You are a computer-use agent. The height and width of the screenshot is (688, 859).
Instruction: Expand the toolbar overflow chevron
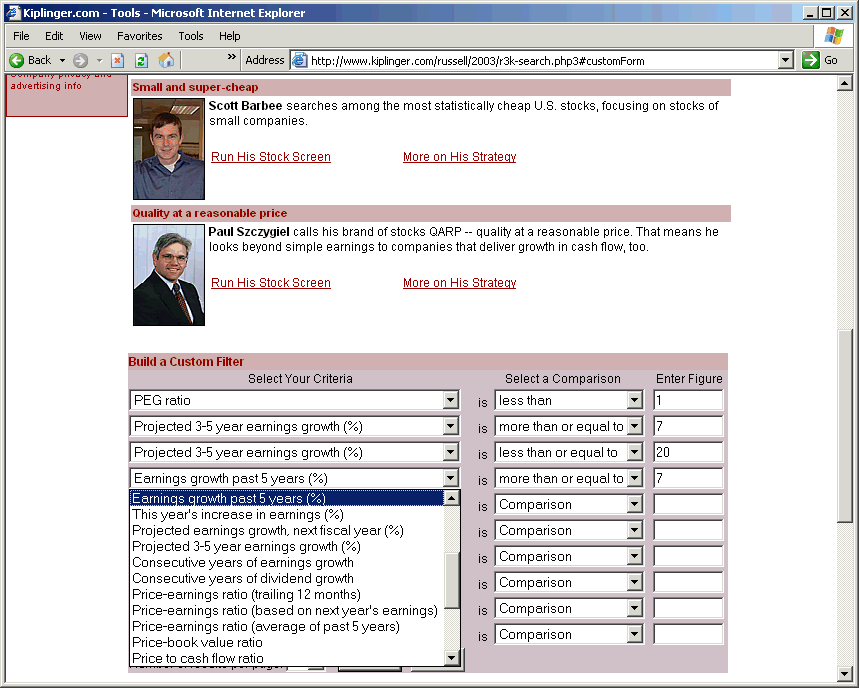pos(232,57)
